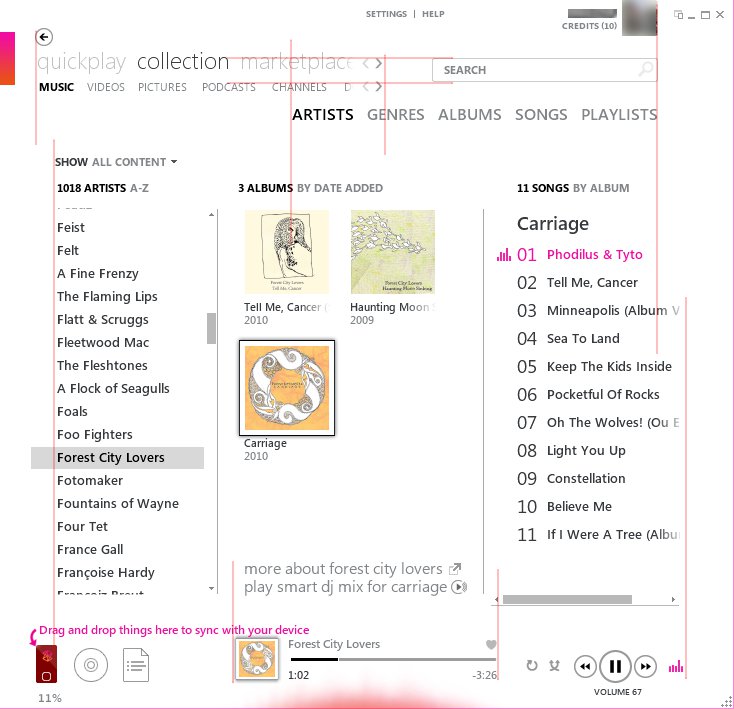The height and width of the screenshot is (709, 734).
Task: Click the artists list scroll up arrow
Action: [x=212, y=214]
